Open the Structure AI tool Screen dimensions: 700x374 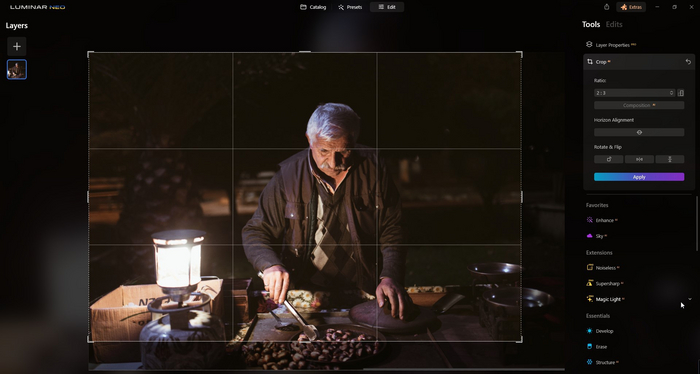[x=602, y=362]
